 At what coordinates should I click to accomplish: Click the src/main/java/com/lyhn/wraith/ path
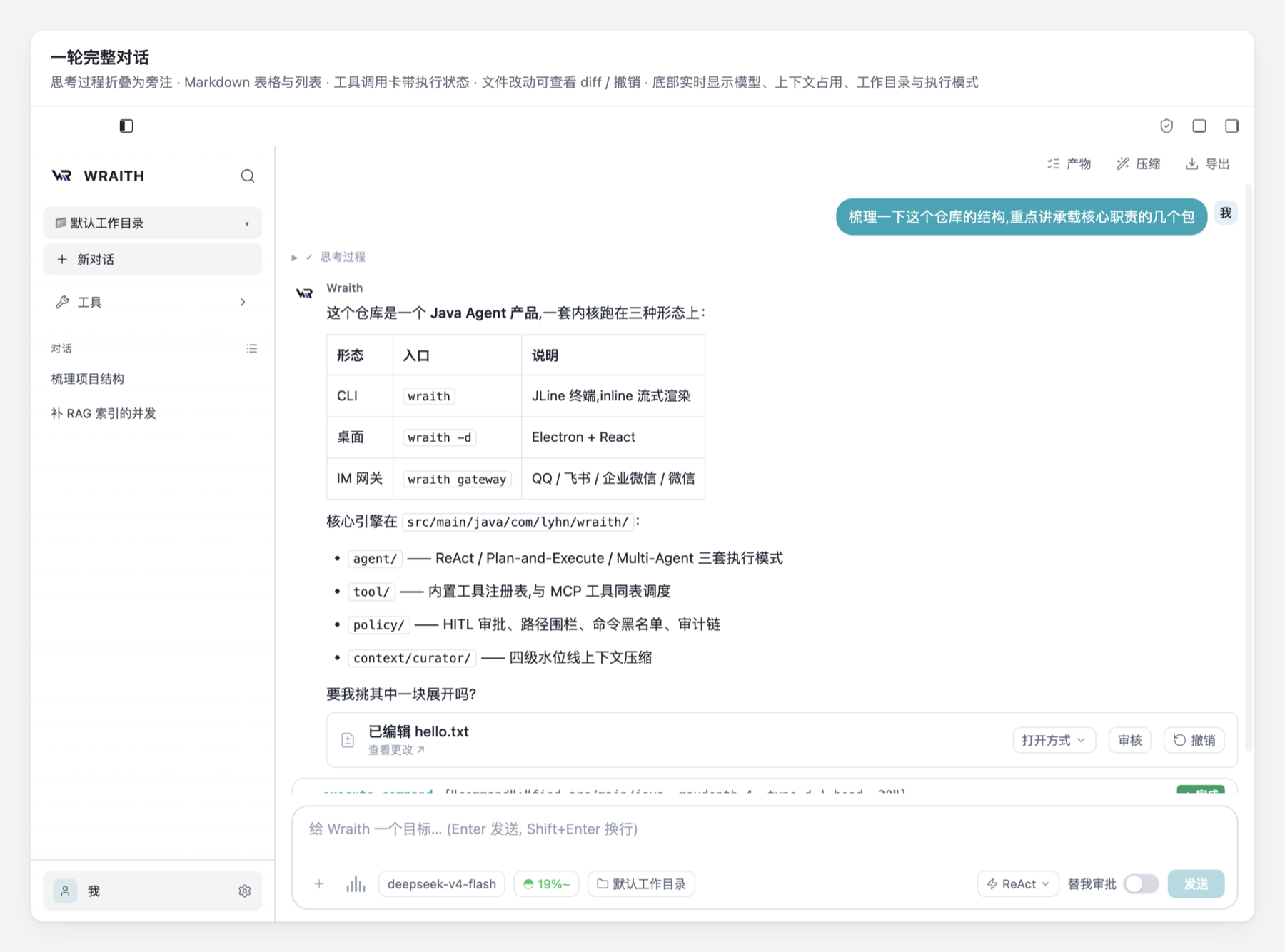[518, 522]
